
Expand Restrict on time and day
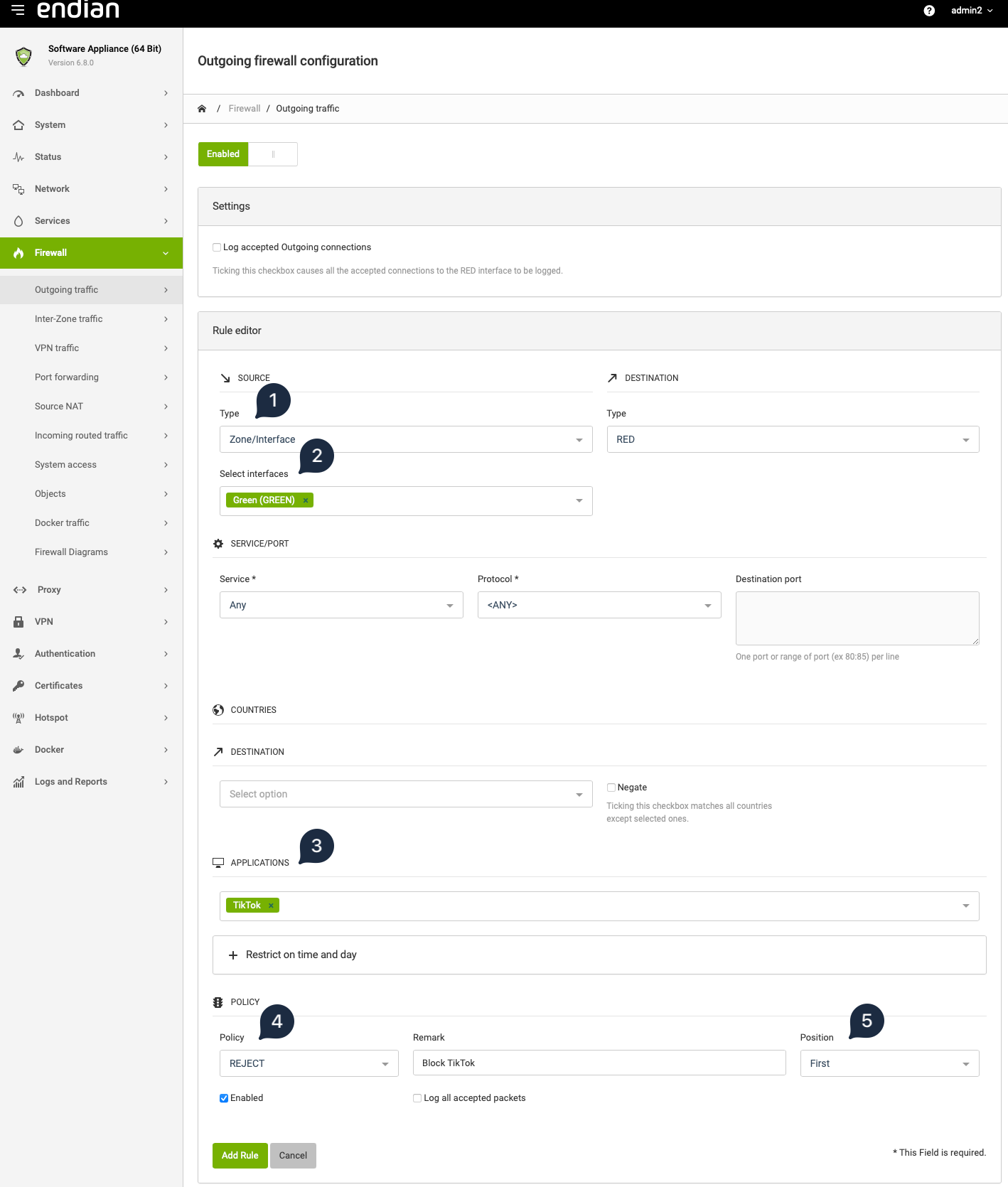599,955
